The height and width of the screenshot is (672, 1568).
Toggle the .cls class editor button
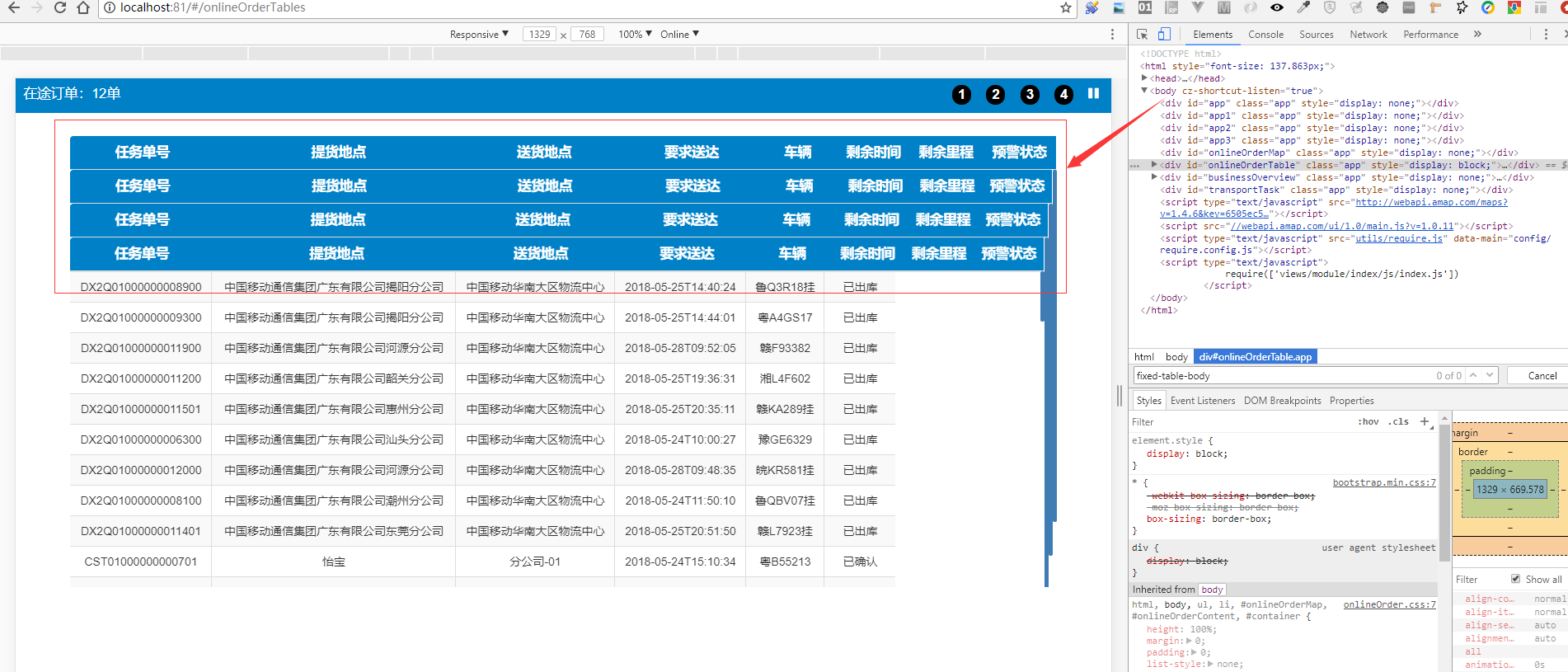click(1399, 421)
